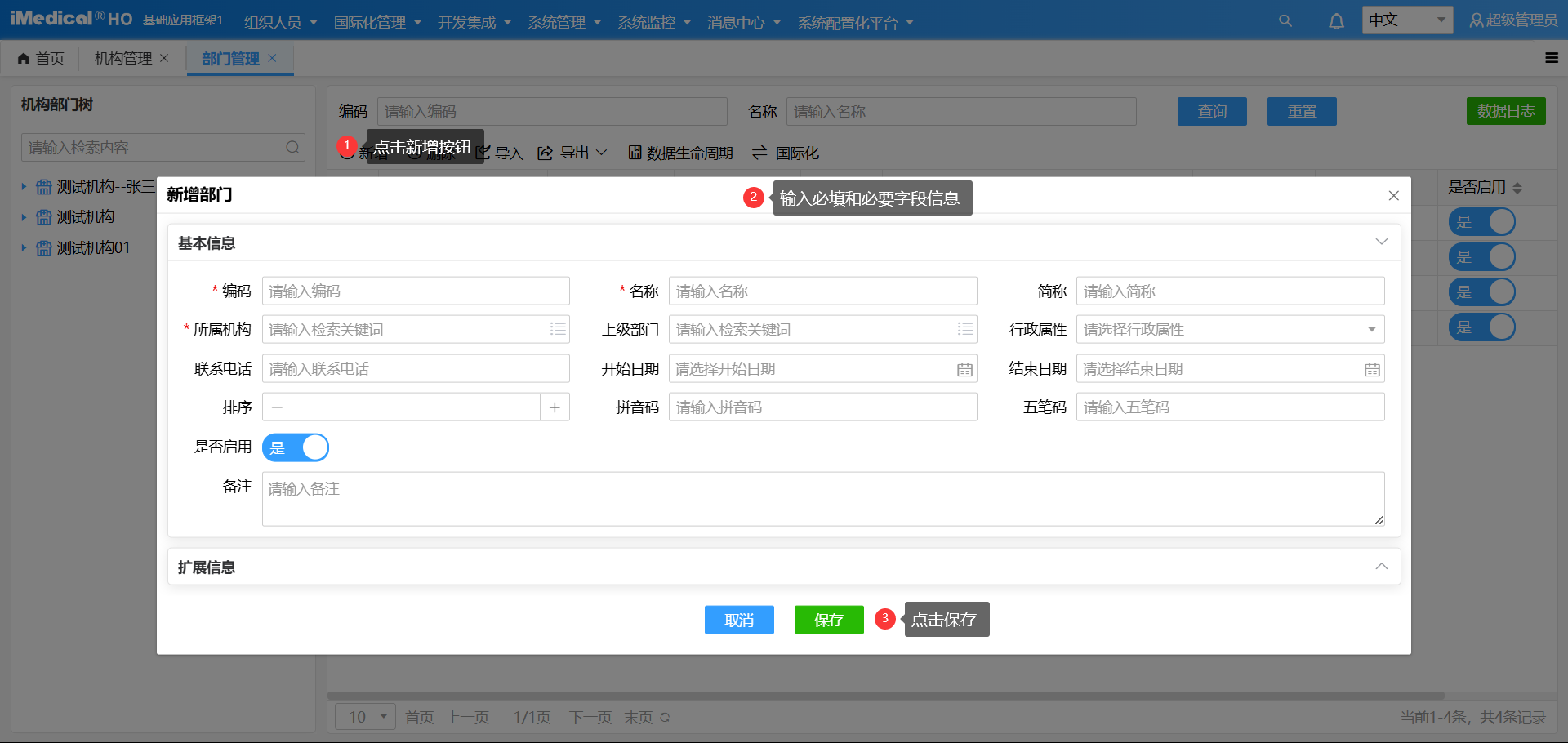This screenshot has width=1568, height=743.
Task: Click the 五笔码 input field
Action: [x=1230, y=407]
